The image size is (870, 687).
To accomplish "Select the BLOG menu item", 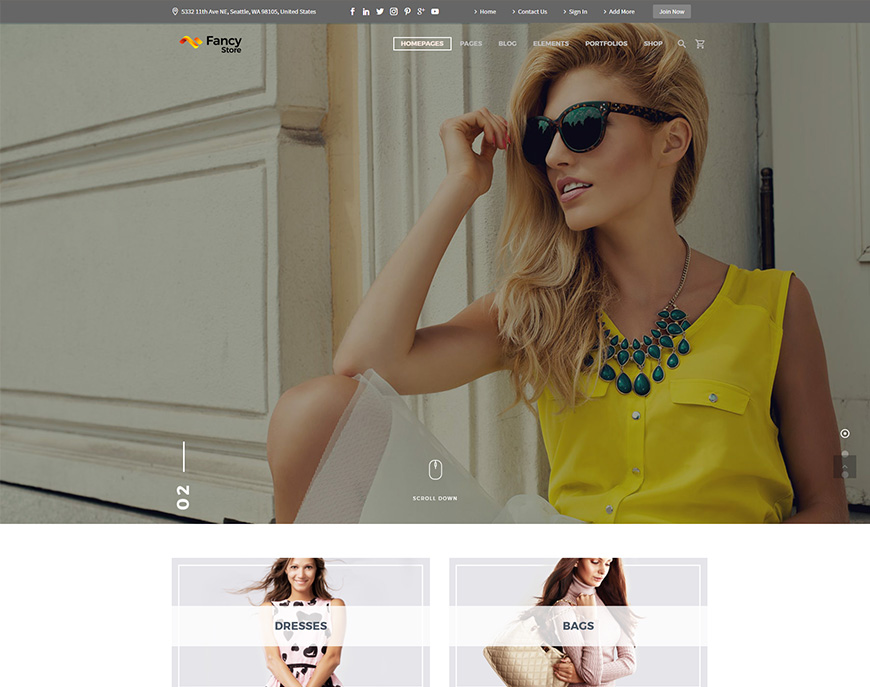I will click(x=507, y=44).
